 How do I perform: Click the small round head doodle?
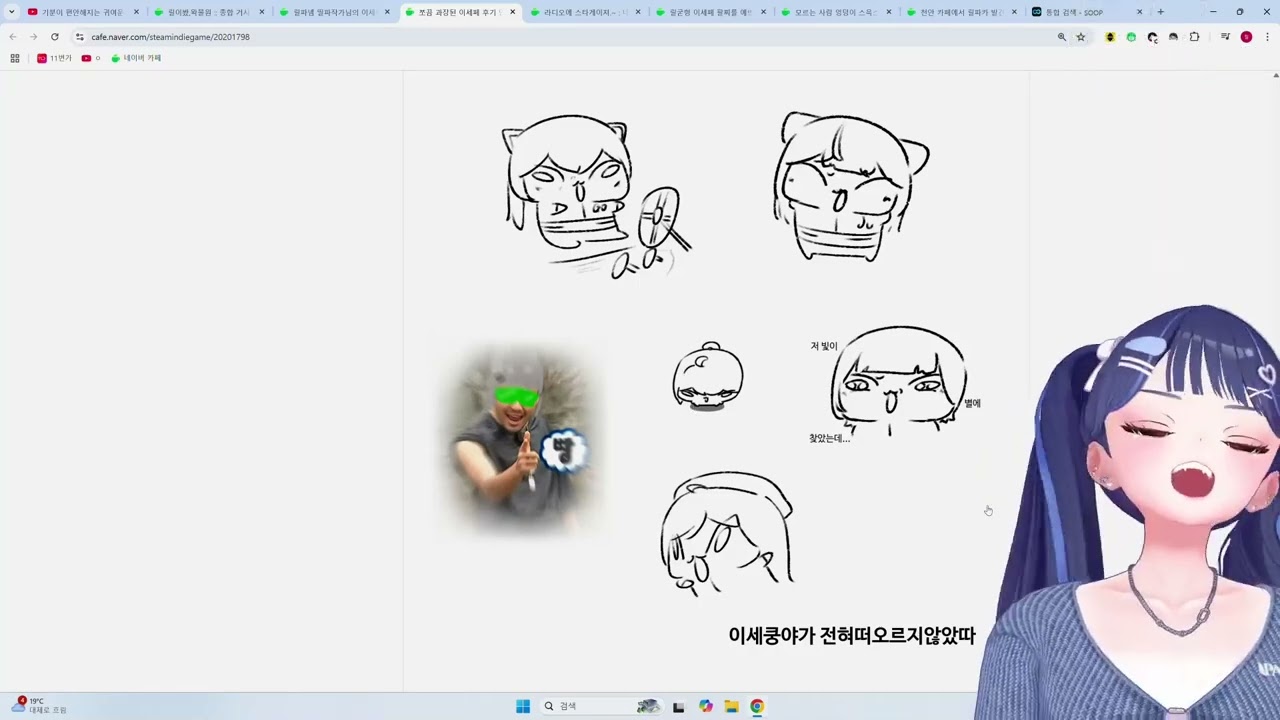[x=708, y=377]
